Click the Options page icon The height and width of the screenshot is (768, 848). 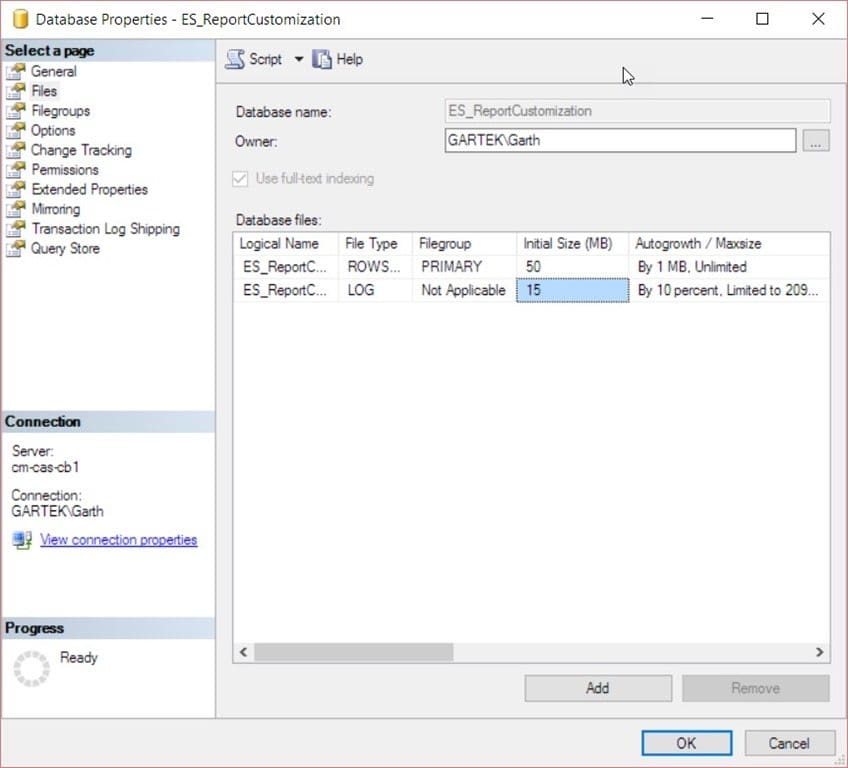16,130
